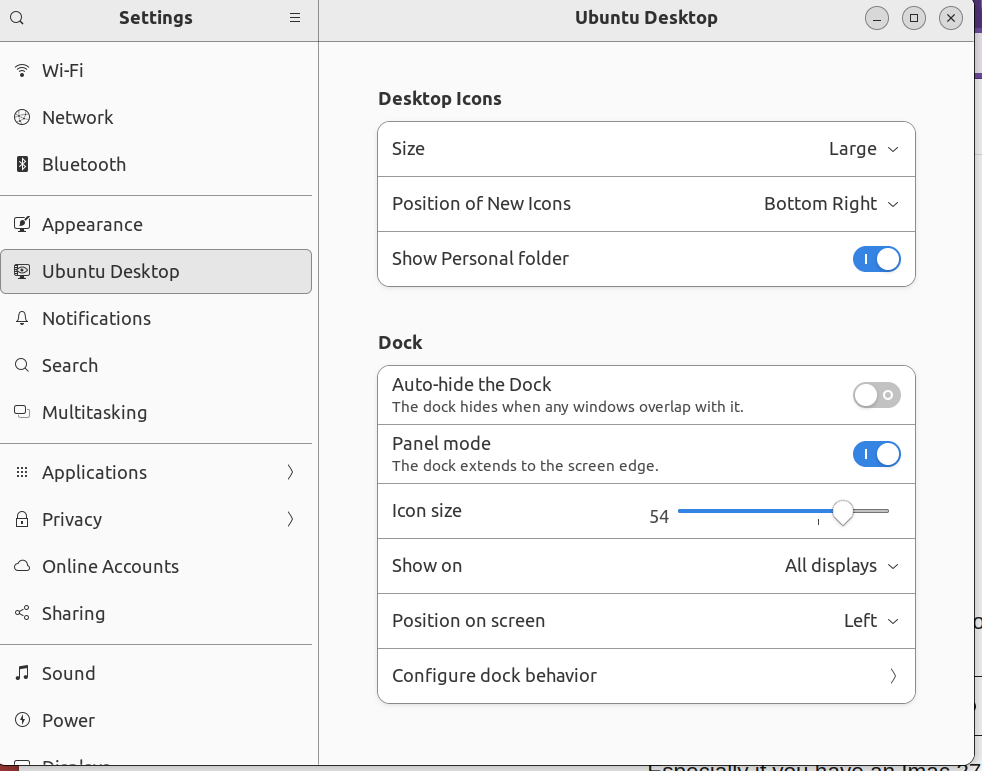
Task: Enable Auto-hide the Dock switch
Action: tap(876, 395)
